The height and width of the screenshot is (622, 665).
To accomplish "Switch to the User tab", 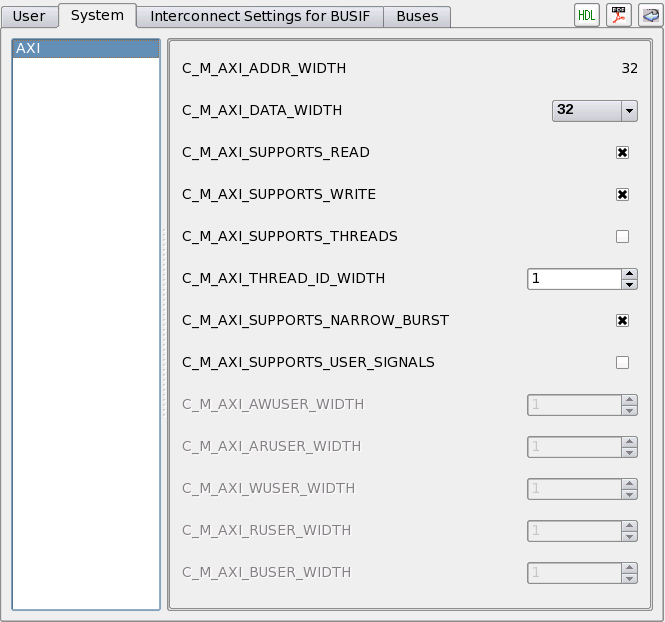I will [x=29, y=16].
